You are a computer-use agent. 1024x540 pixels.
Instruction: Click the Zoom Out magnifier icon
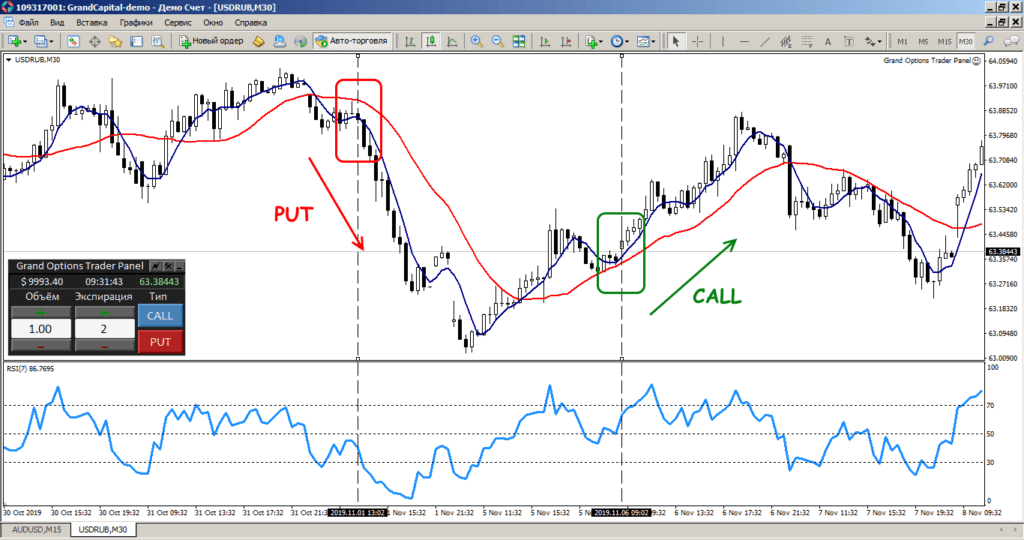[497, 42]
